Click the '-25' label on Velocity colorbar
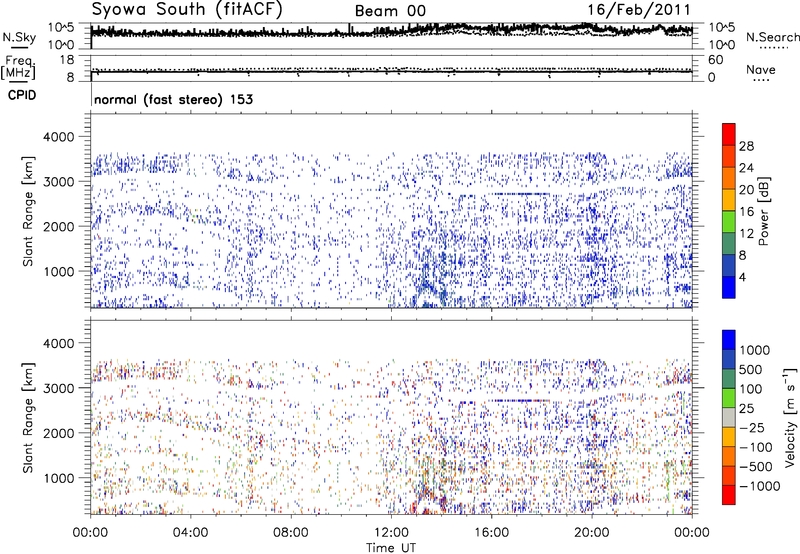800x554 pixels. coord(752,427)
